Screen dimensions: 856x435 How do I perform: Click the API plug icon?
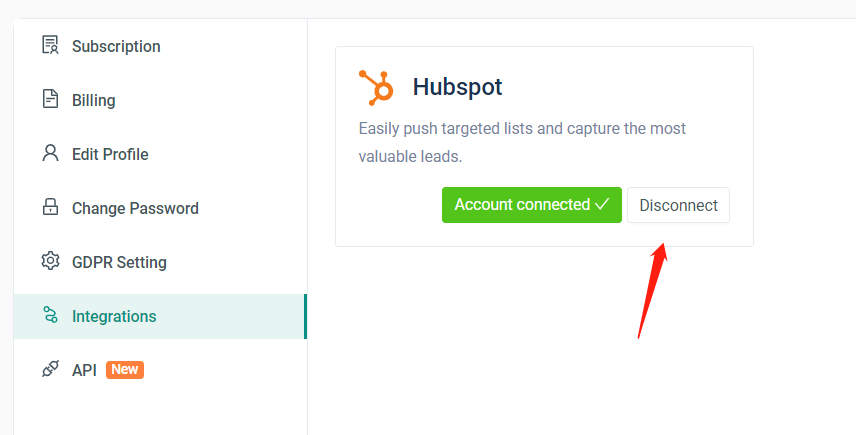[x=50, y=370]
